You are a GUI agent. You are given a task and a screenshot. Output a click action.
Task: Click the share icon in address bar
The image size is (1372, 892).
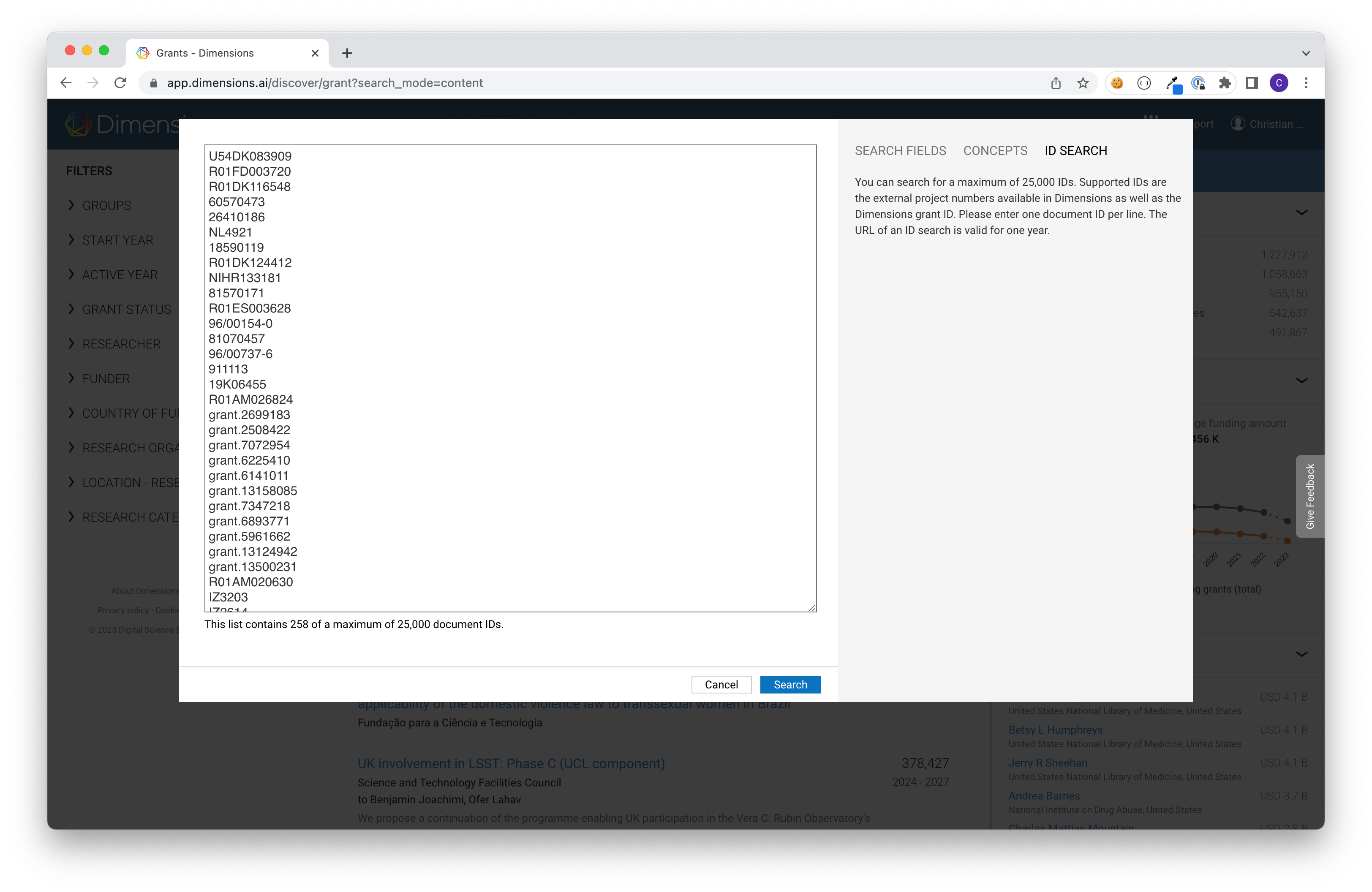pos(1056,83)
